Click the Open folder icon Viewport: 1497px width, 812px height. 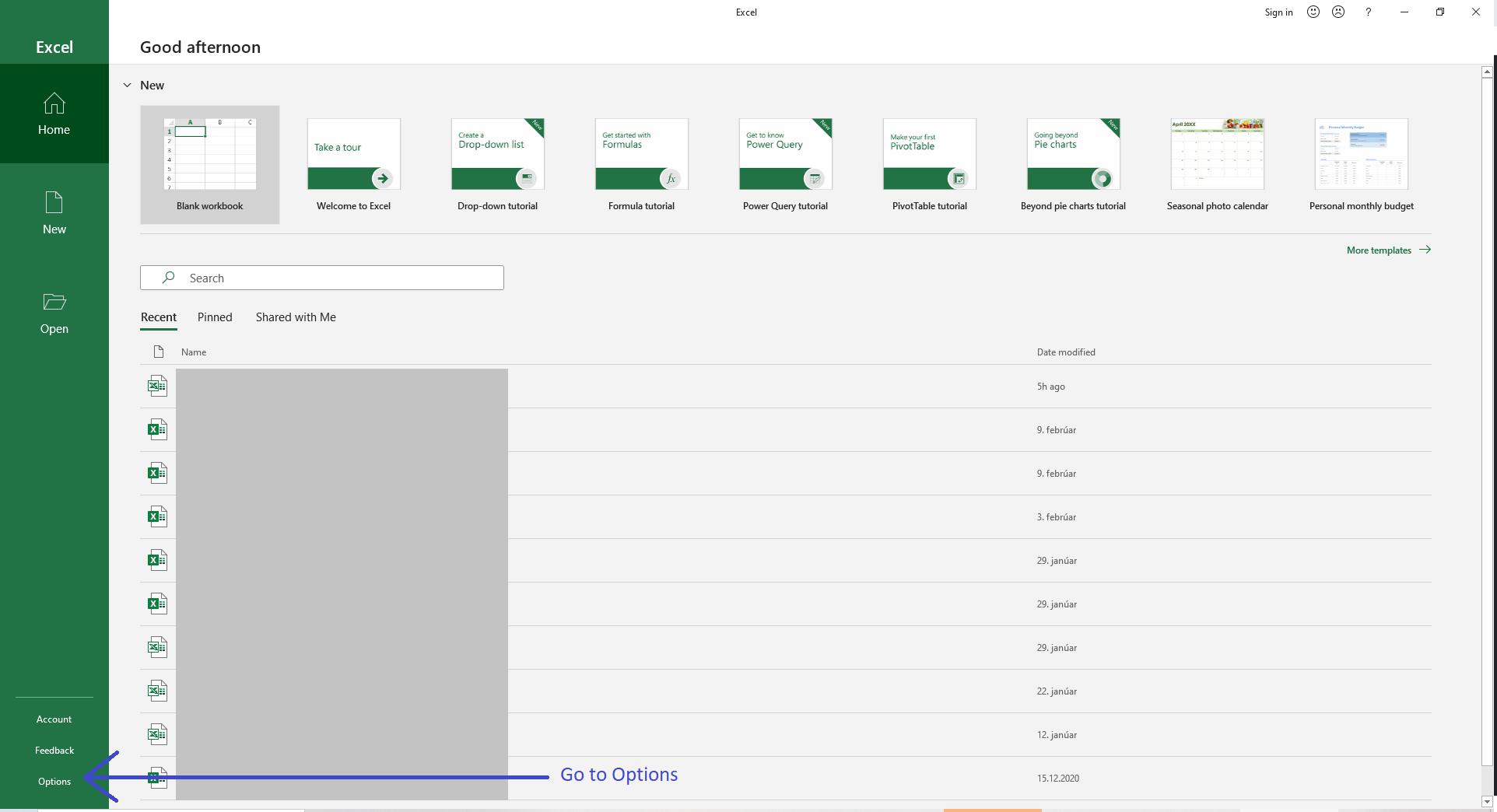(x=54, y=302)
